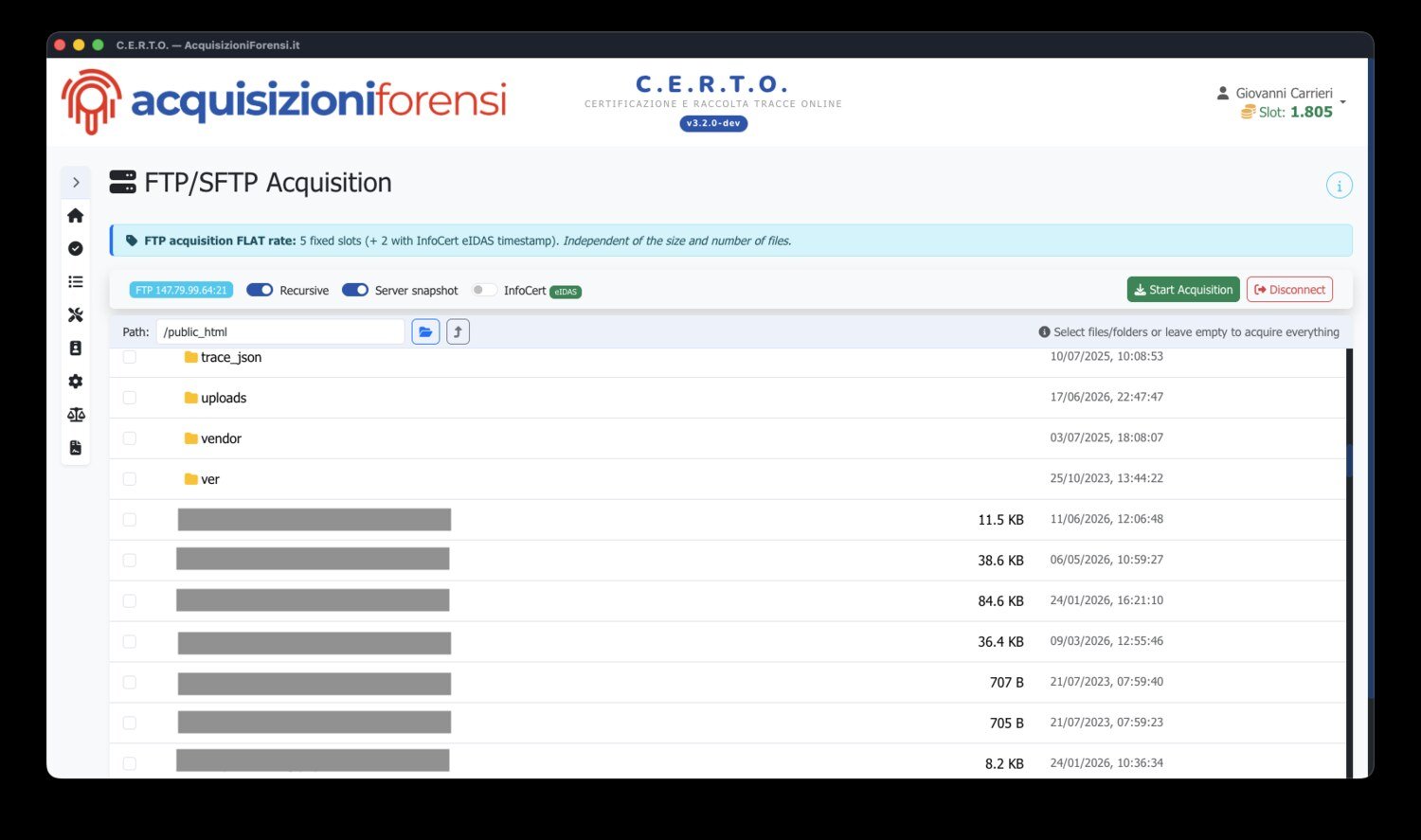Image resolution: width=1421 pixels, height=840 pixels.
Task: Click the open folder icon beside Path
Action: [425, 331]
